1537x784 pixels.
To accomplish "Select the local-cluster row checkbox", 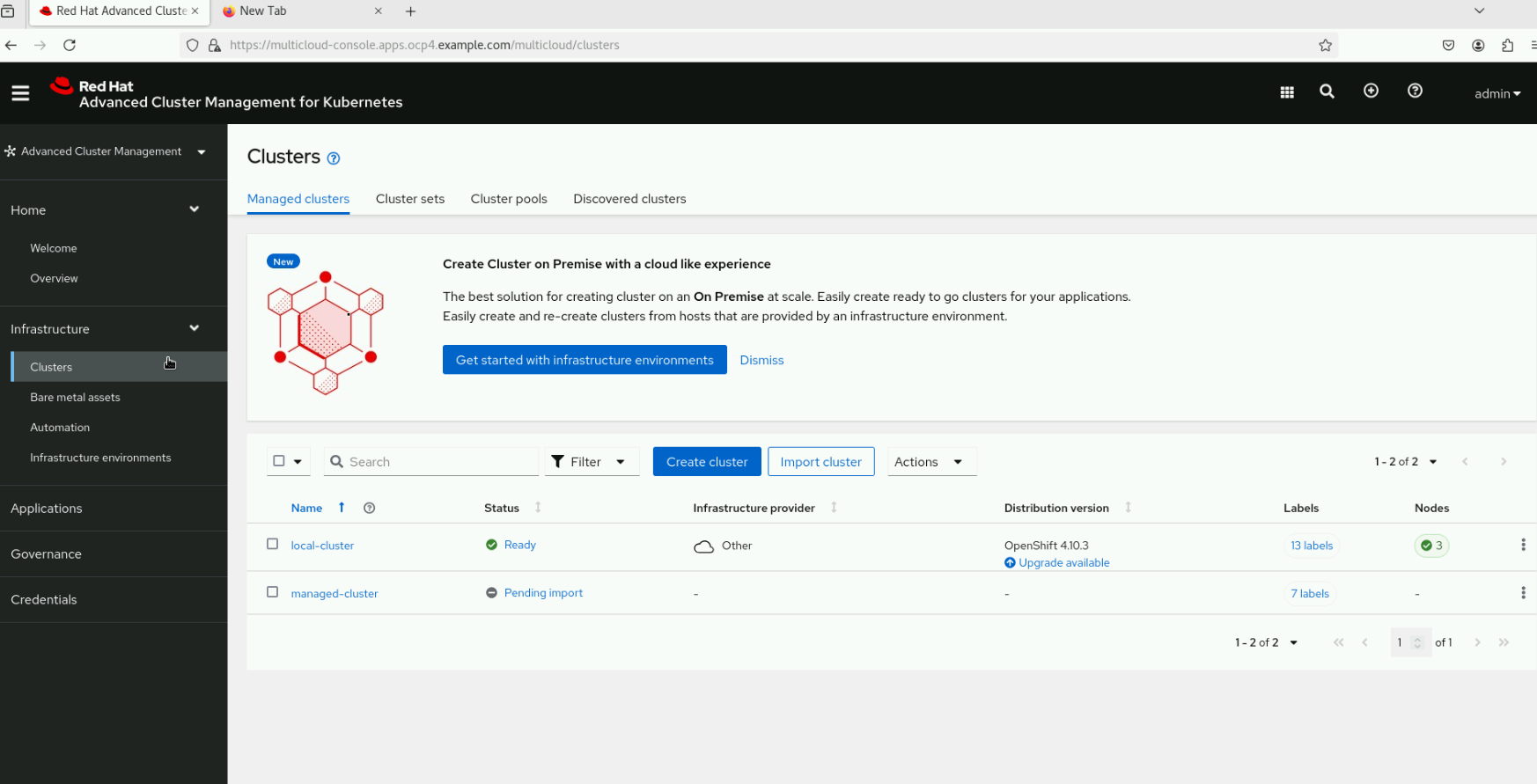I will (x=273, y=544).
